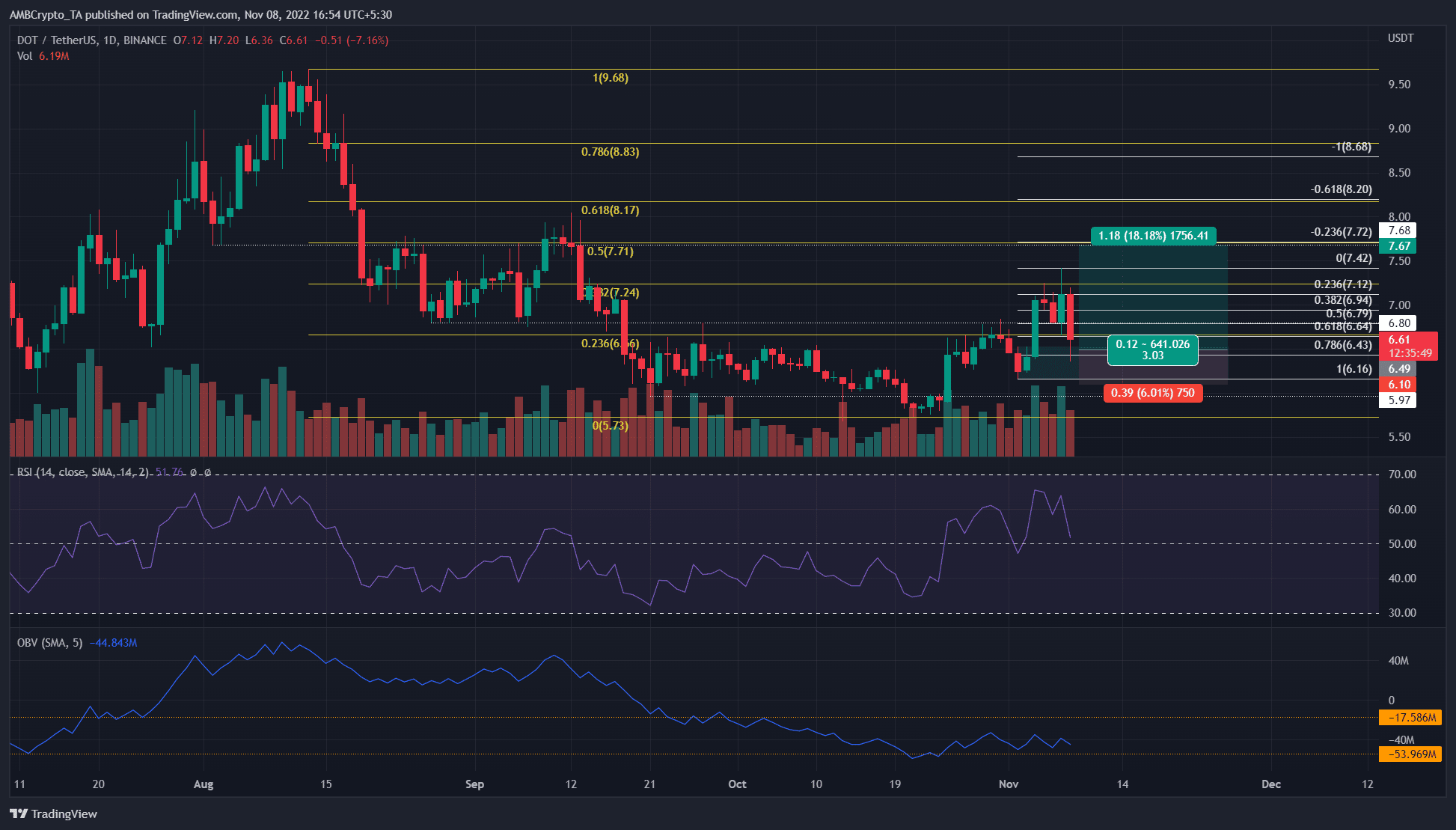Click the AMBCrypto_TA published header text
This screenshot has width=1456, height=830.
click(201, 15)
